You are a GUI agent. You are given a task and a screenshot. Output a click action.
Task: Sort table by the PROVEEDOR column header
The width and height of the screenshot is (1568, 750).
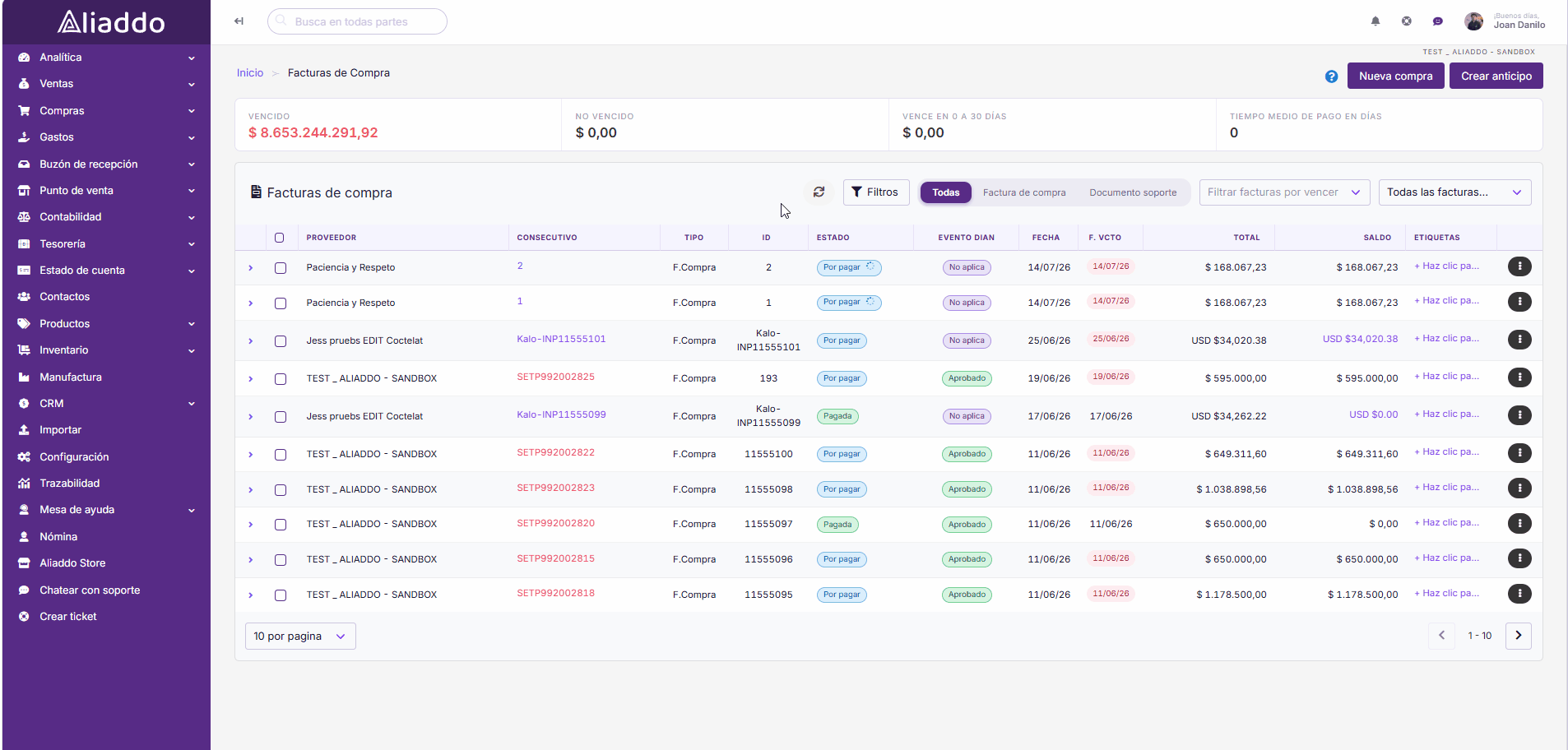pos(332,238)
